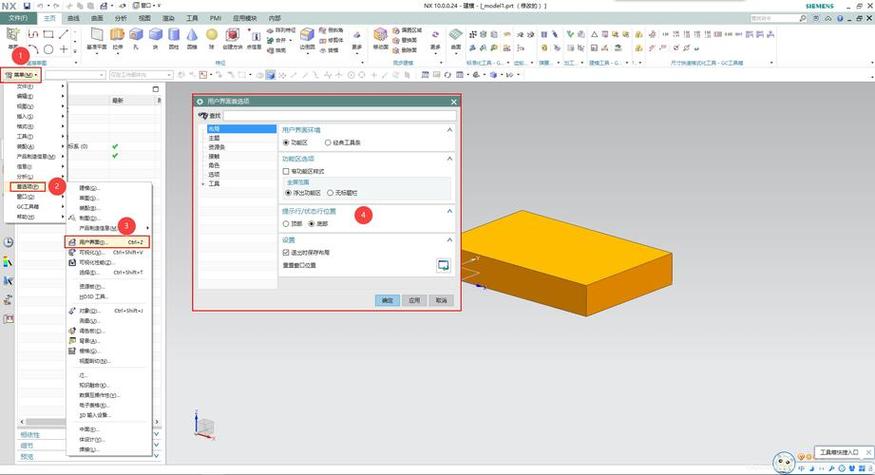
Task: Click the Unite (合并) icon
Action: click(271, 40)
